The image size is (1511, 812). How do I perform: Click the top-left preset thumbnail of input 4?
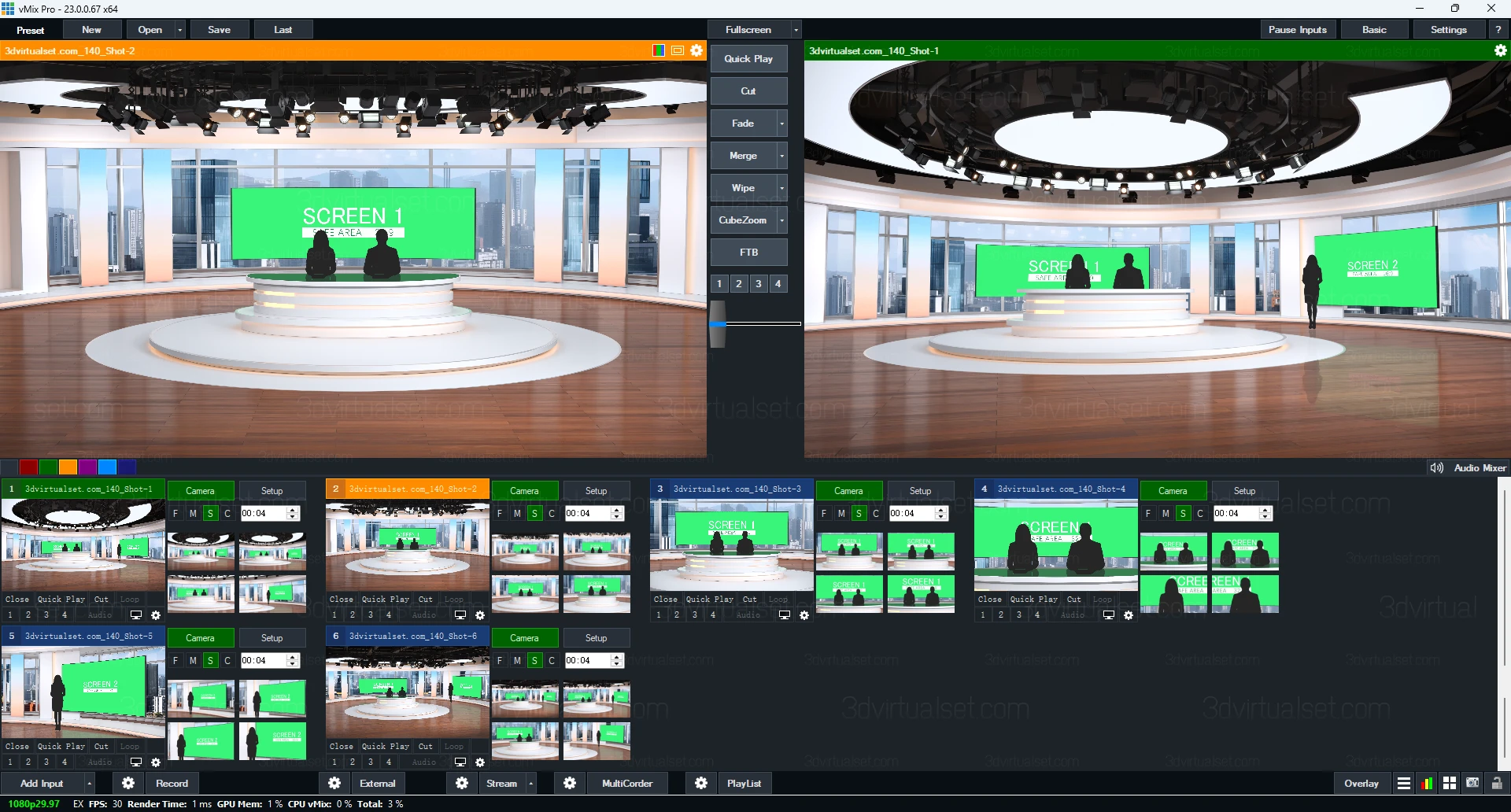tap(1173, 551)
